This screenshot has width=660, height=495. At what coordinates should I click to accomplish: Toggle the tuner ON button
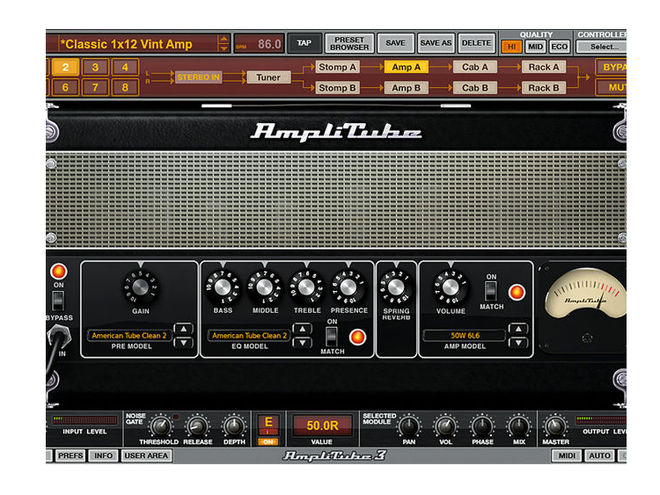[x=268, y=442]
